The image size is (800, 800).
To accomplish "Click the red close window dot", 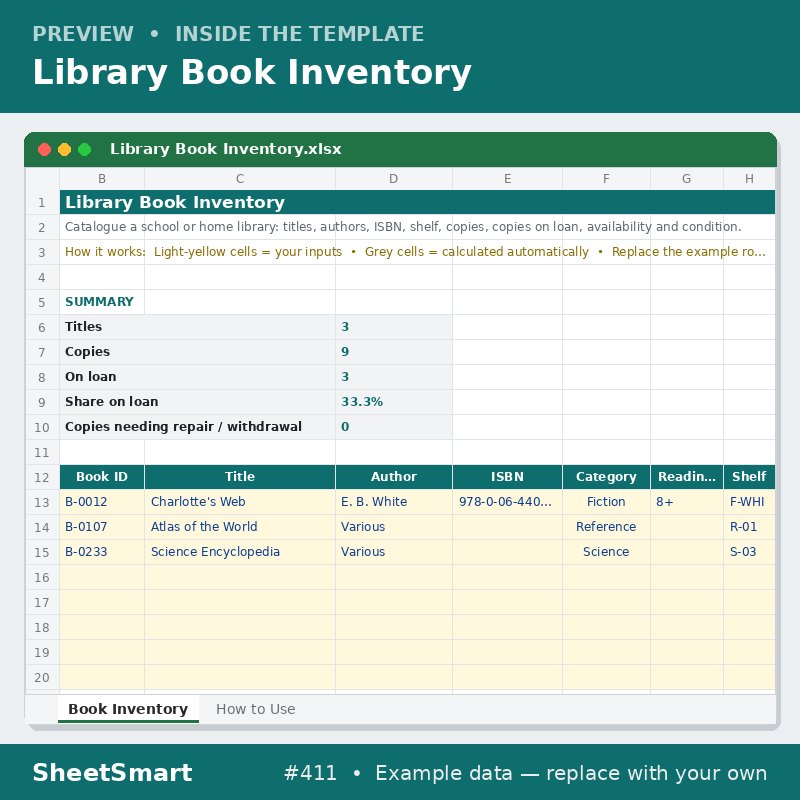I will point(44,149).
